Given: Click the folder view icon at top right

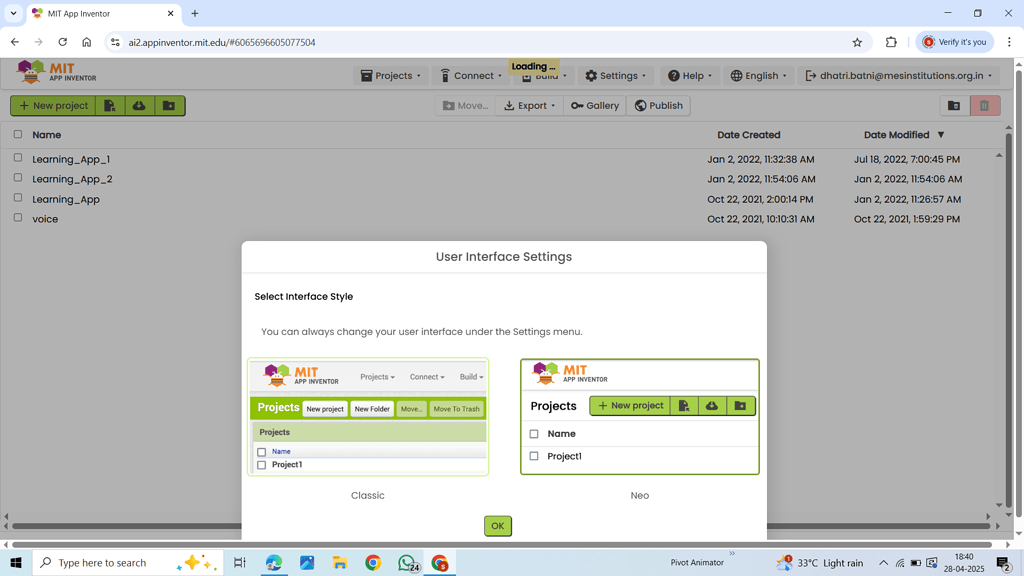Looking at the screenshot, I should [x=953, y=105].
